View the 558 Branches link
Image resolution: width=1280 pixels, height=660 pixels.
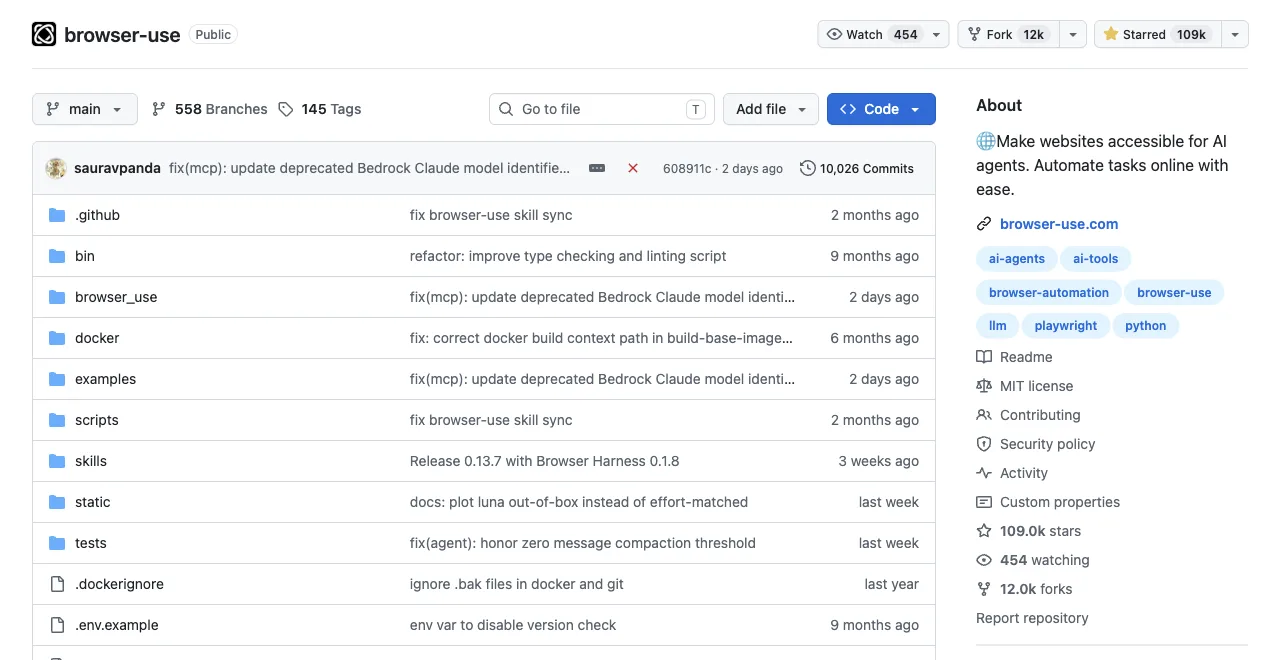point(210,109)
